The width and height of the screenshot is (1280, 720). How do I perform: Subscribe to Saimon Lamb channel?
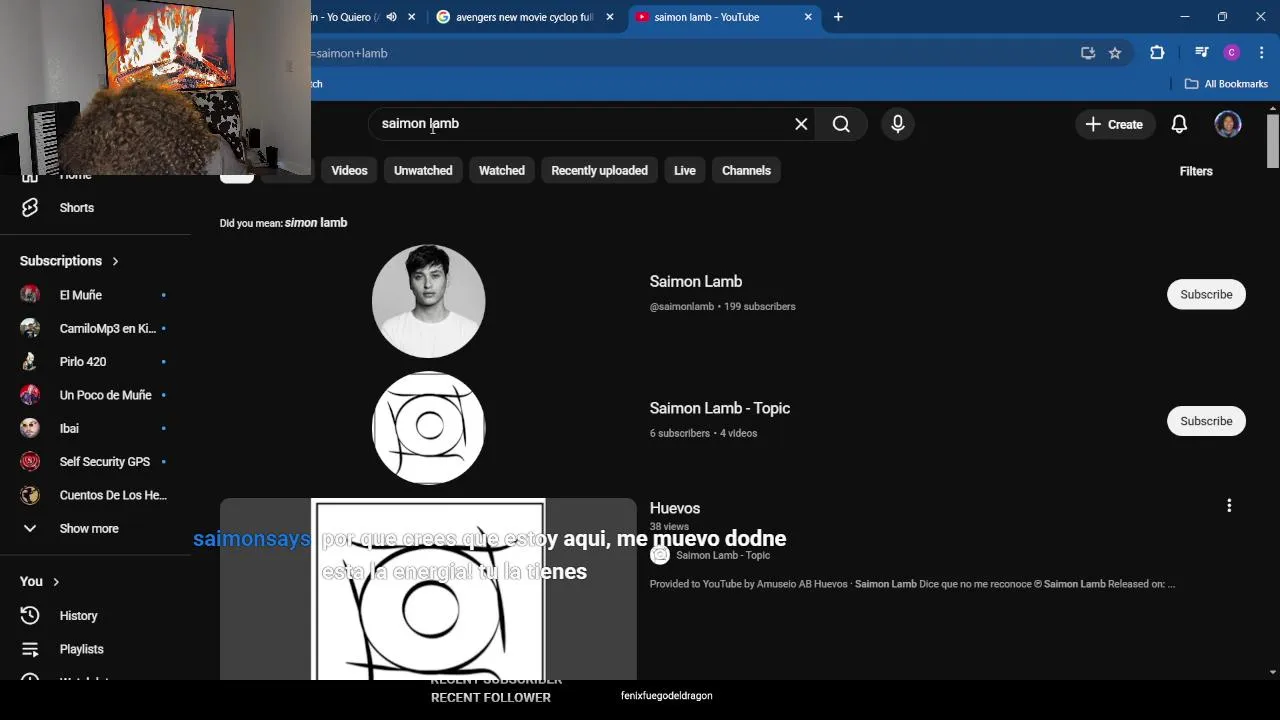(1206, 294)
